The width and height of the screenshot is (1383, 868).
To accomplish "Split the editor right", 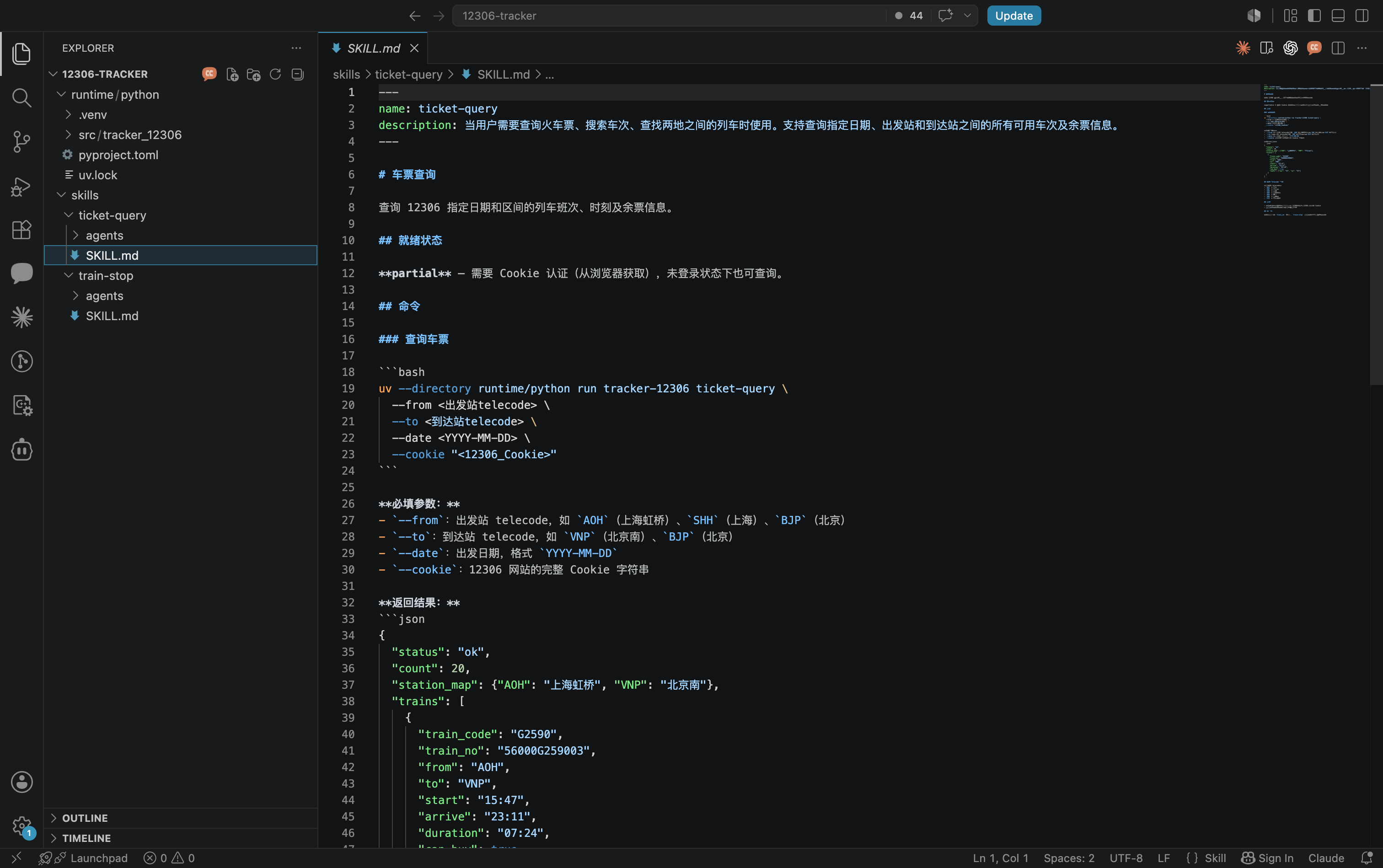I will coord(1338,48).
